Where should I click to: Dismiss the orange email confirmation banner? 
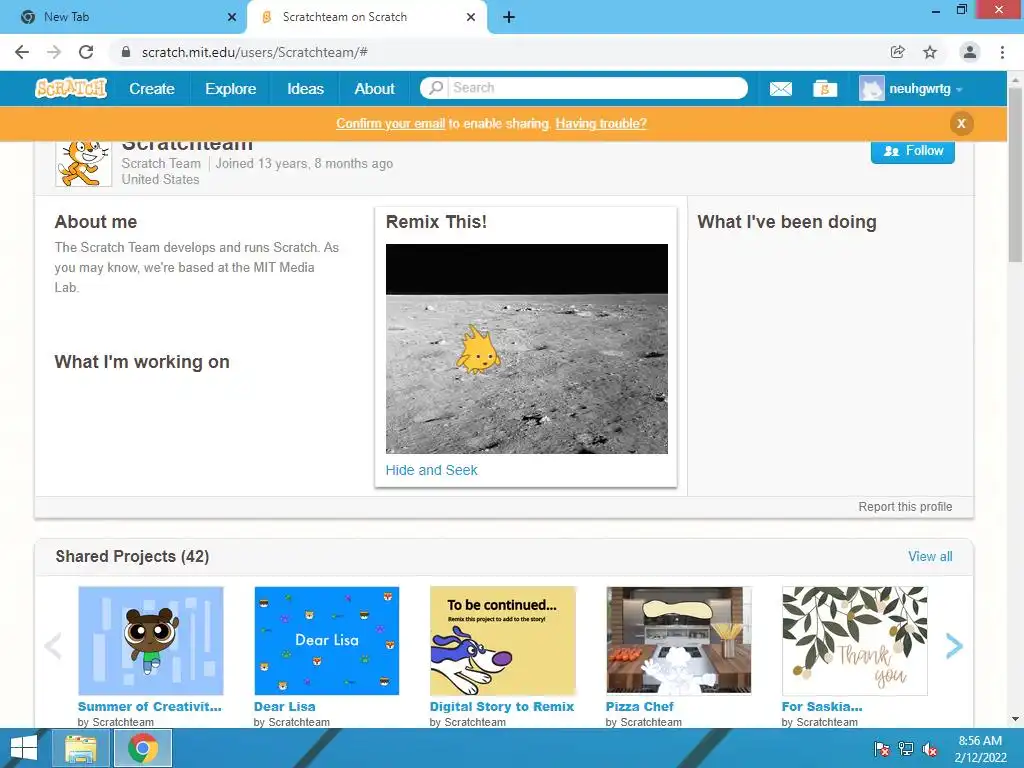(961, 123)
